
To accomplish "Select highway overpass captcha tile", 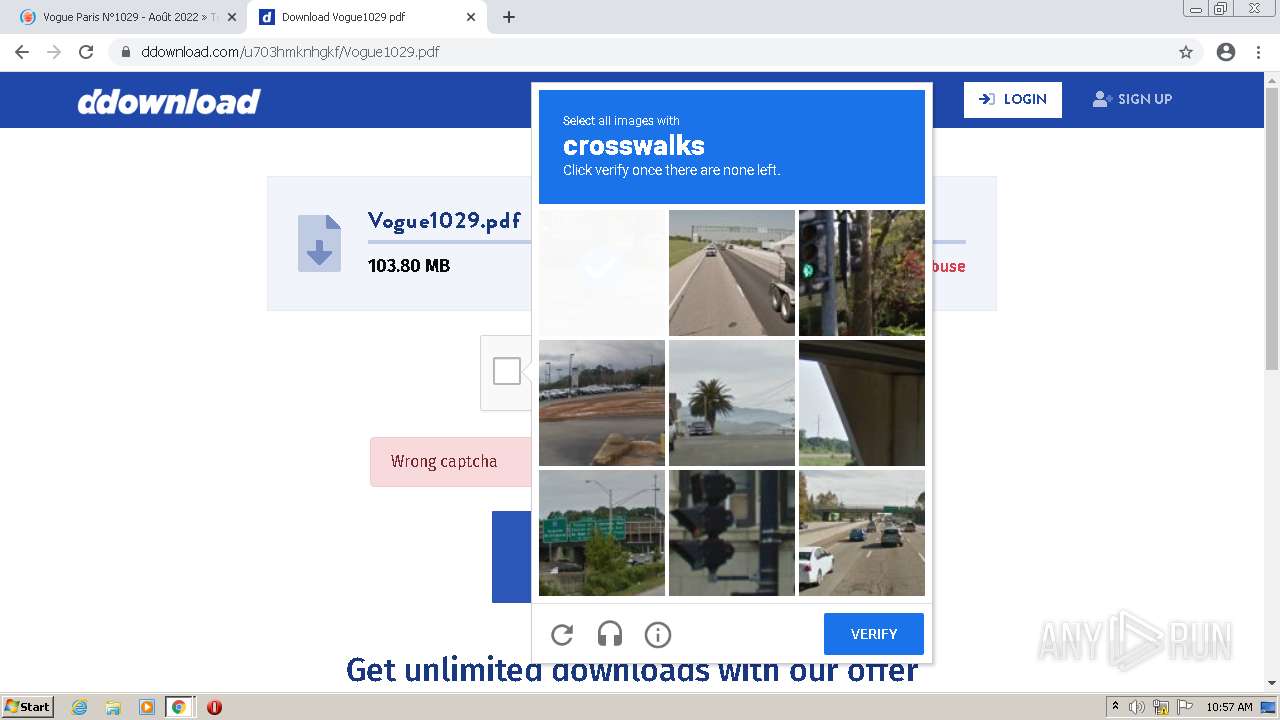I will [732, 273].
